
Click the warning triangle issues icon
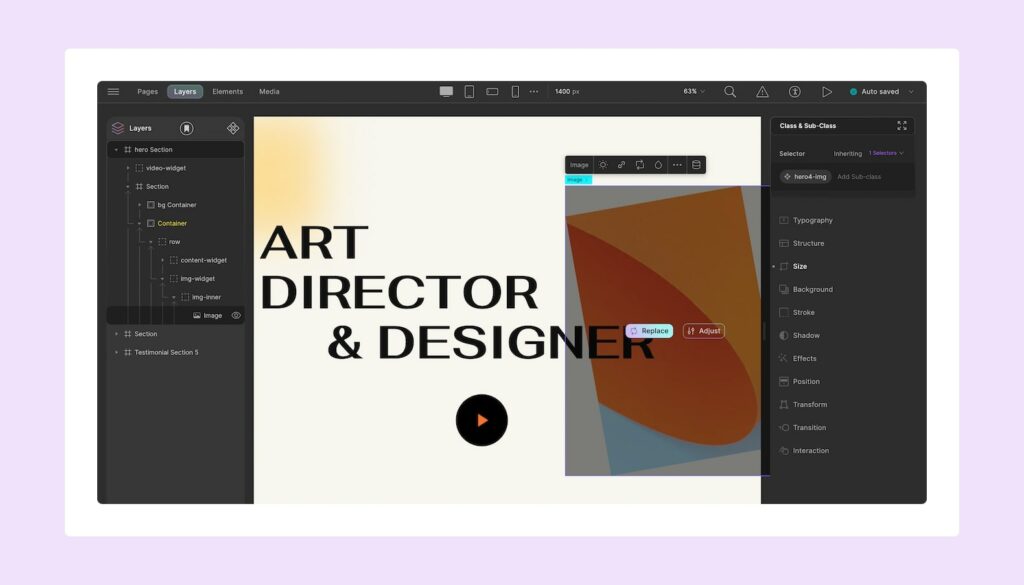click(762, 91)
